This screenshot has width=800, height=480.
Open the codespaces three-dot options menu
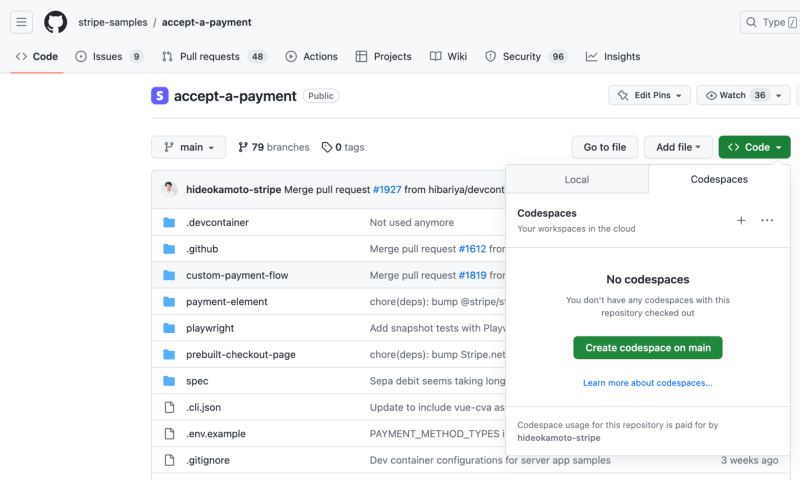pyautogui.click(x=767, y=220)
